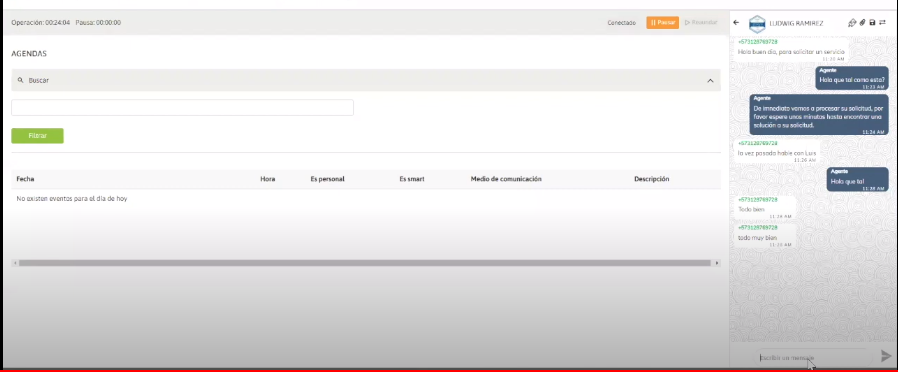Viewport: 898px width, 372px height.
Task: Attach a file with the paperclip icon
Action: [862, 23]
